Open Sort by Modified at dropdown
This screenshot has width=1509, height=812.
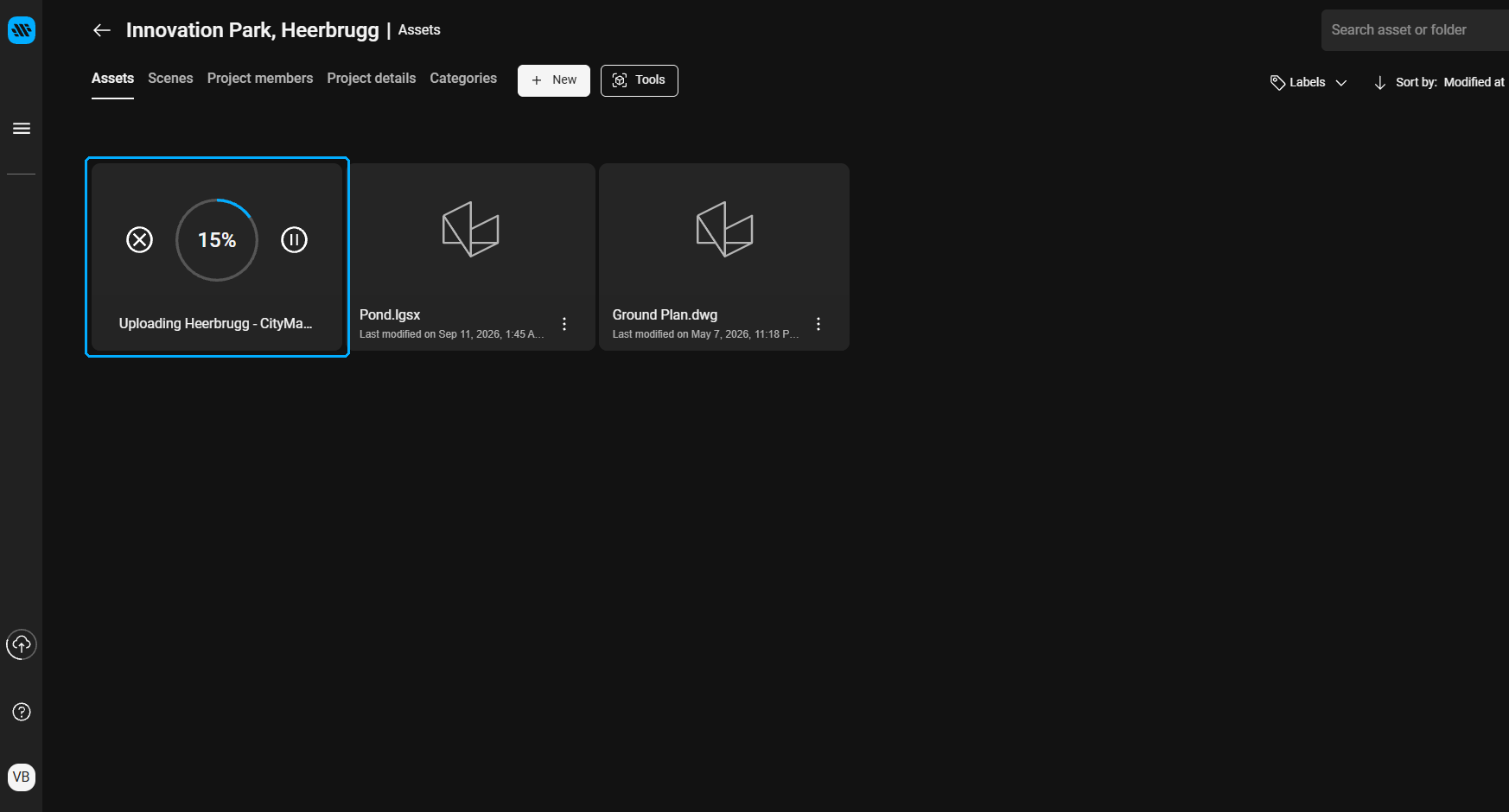(x=1450, y=82)
